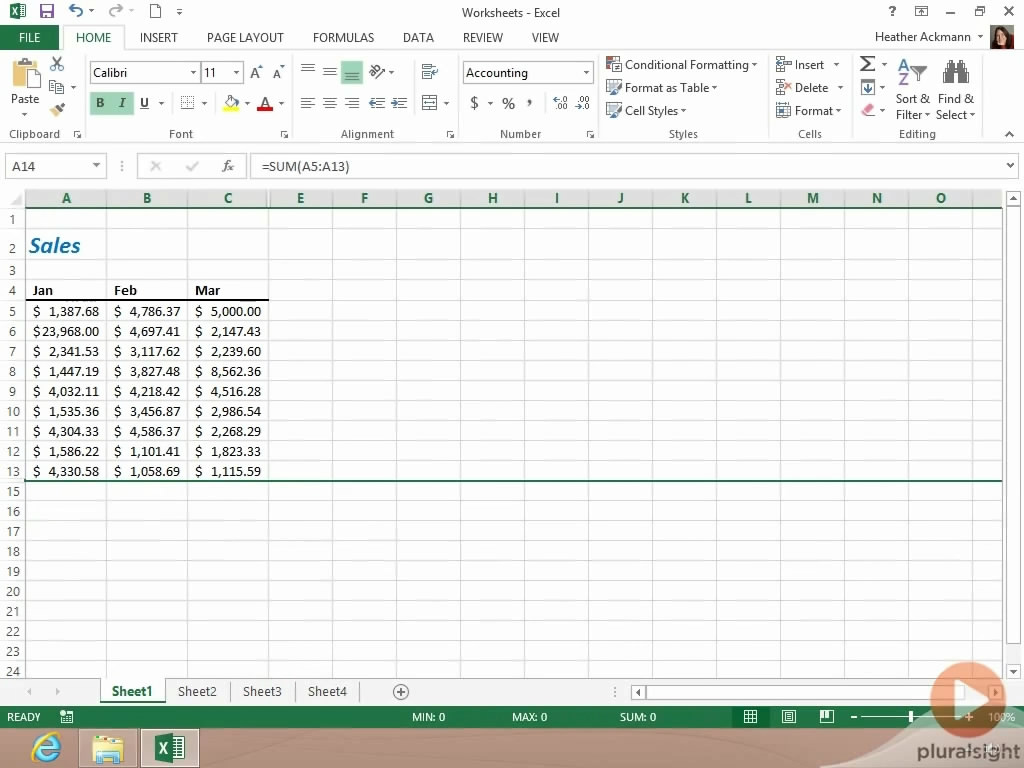This screenshot has height=768, width=1024.
Task: Expand the Conditional Formatting menu
Action: (682, 64)
